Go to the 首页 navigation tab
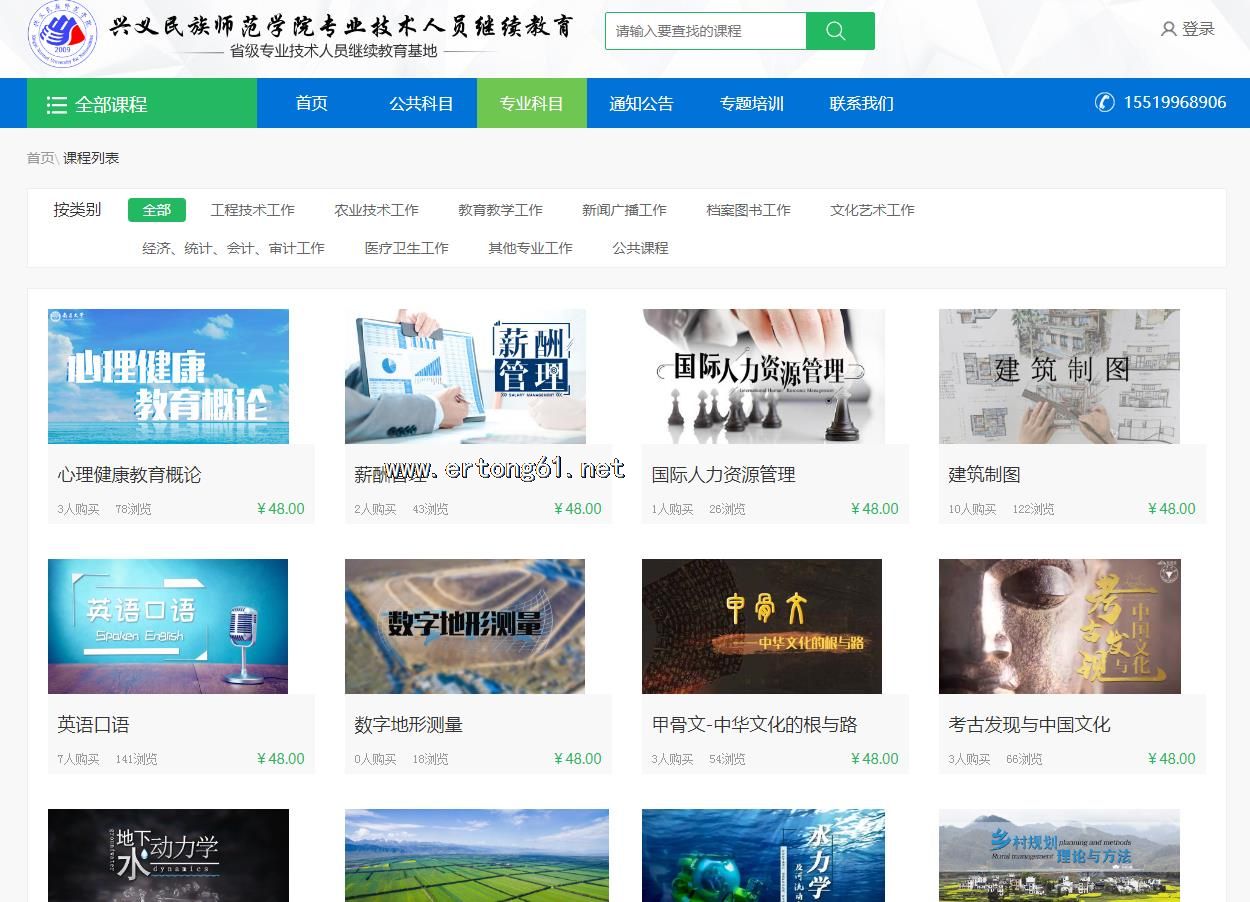This screenshot has width=1250, height=902. [311, 103]
